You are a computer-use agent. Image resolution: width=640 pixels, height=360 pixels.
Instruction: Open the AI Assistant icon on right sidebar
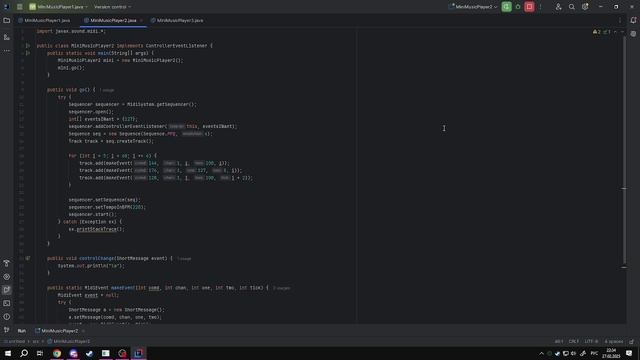tap(633, 34)
